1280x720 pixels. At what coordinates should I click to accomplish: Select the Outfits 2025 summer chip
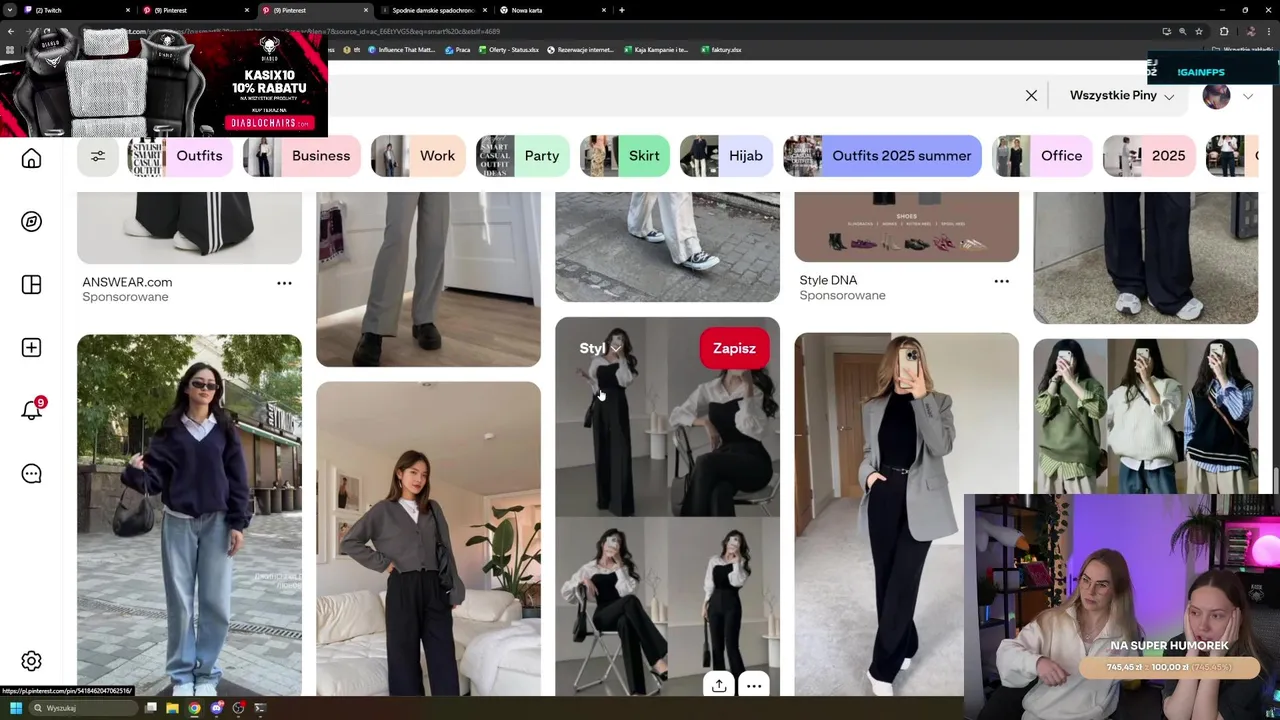click(x=882, y=156)
